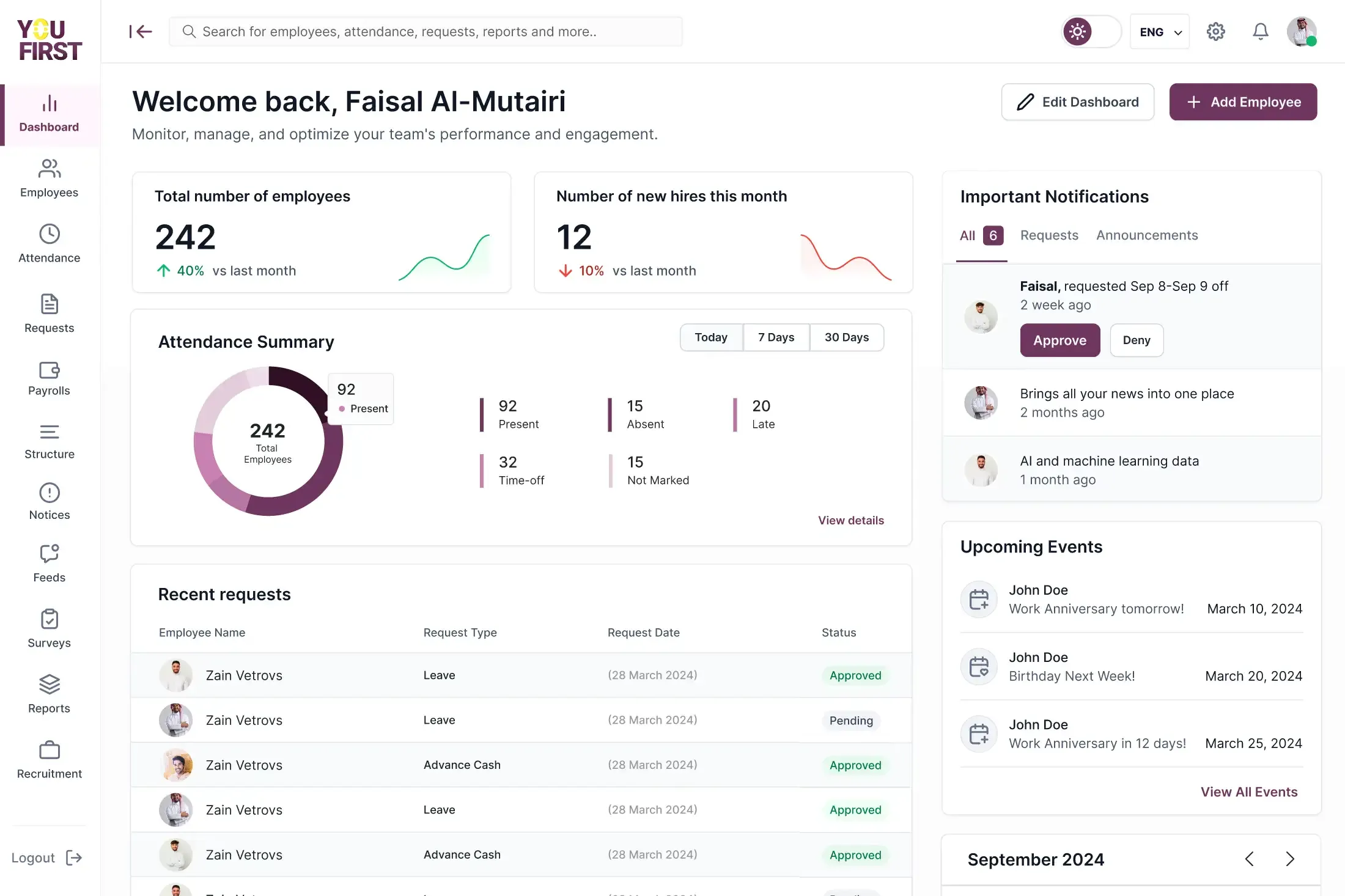Open the View All Events link
This screenshot has height=896, width=1345.
point(1249,792)
